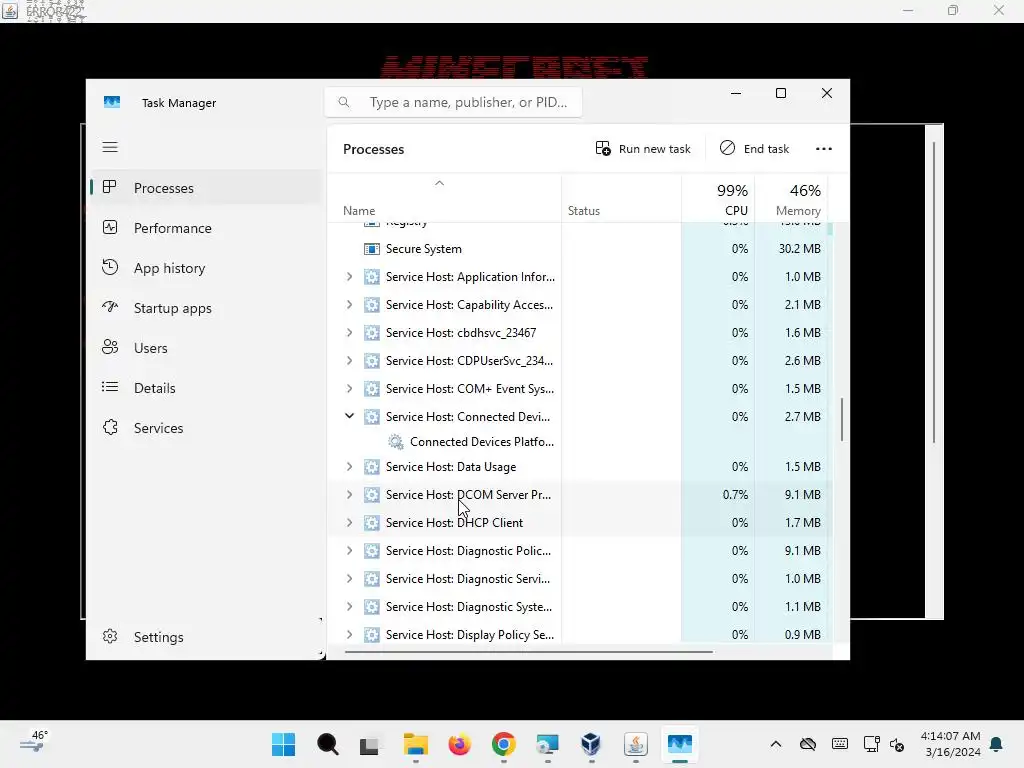
Task: Click the background window's vertical scrollbar
Action: 935,292
